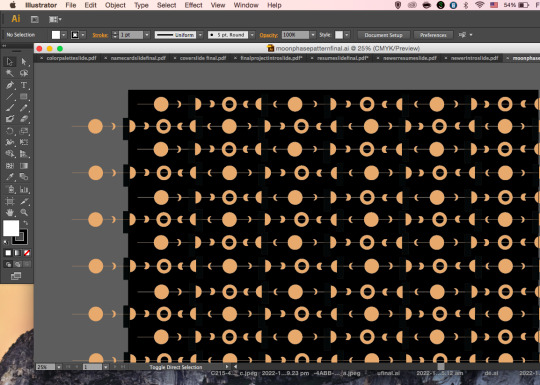Open the Effect menu
540x385 pixels.
(193, 5)
